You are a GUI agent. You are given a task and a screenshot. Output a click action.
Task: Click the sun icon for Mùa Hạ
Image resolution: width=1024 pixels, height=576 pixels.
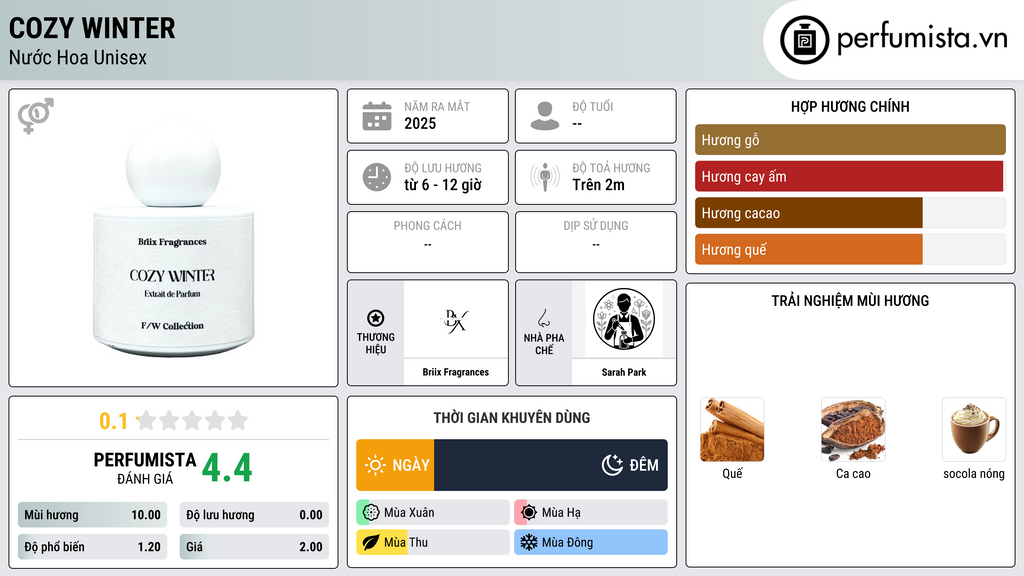pyautogui.click(x=529, y=513)
